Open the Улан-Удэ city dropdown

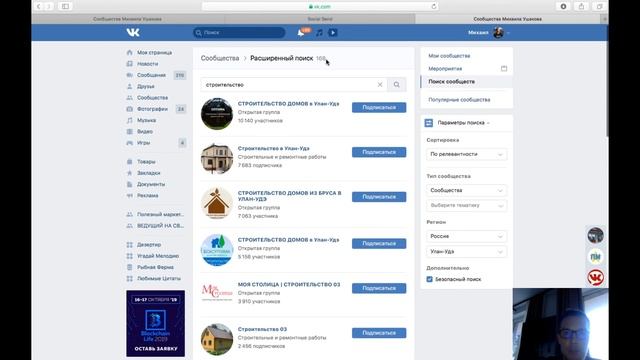point(467,251)
